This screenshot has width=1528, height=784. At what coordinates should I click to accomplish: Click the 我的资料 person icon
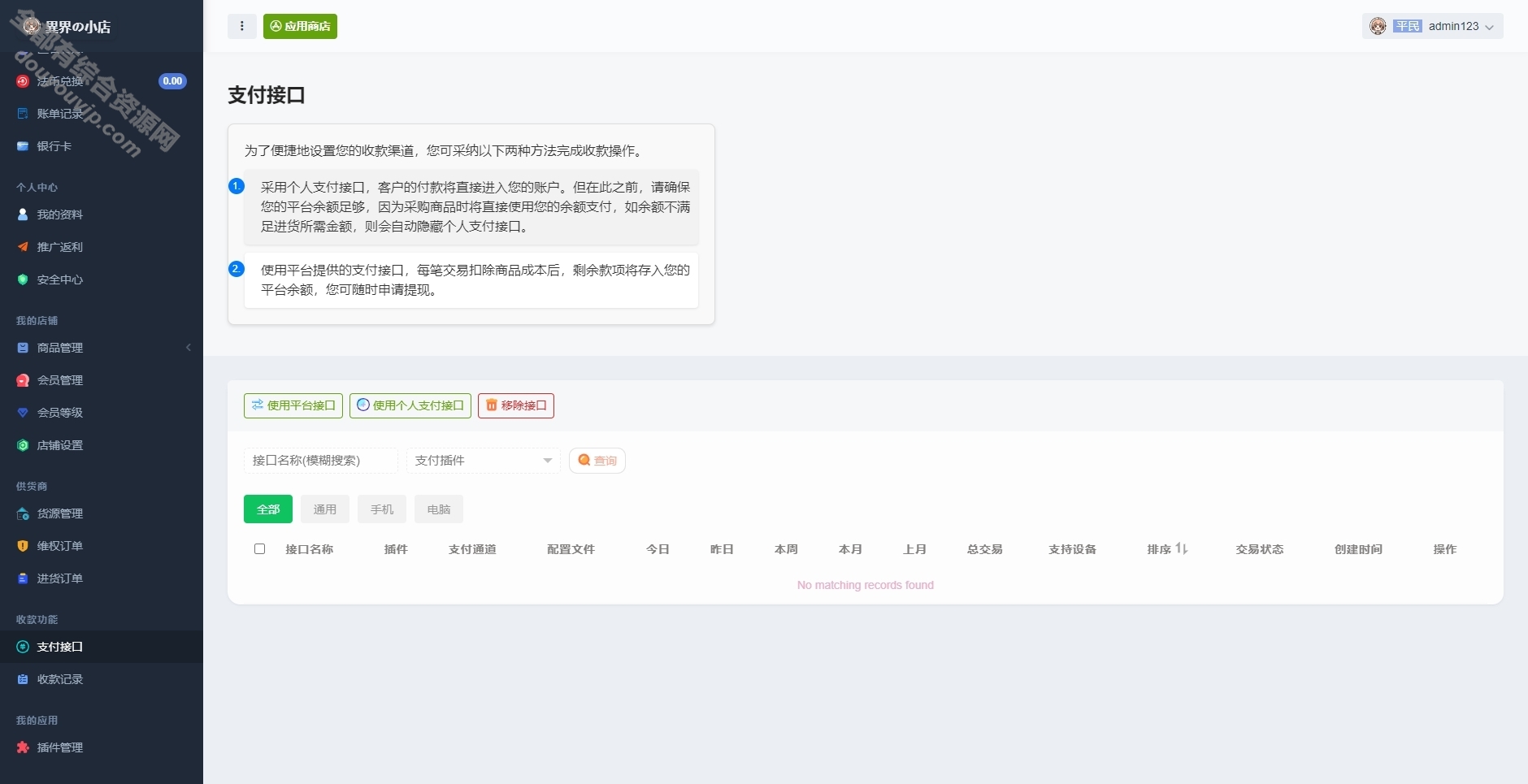pyautogui.click(x=23, y=214)
